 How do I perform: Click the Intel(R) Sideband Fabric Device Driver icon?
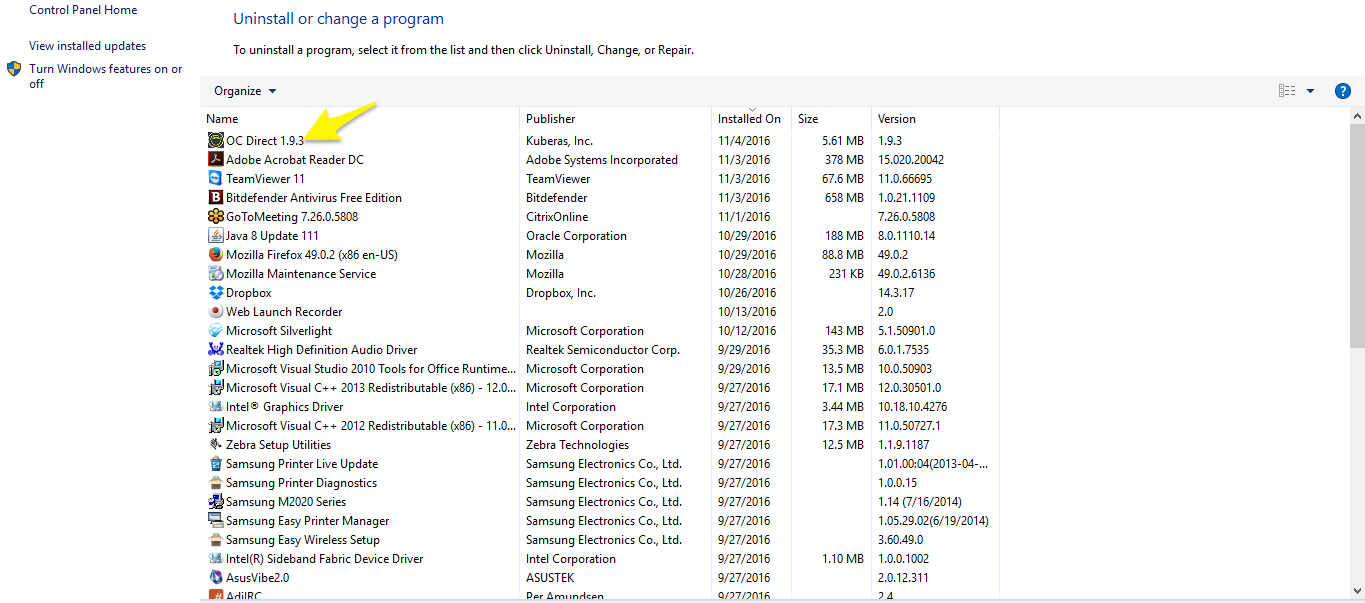216,559
